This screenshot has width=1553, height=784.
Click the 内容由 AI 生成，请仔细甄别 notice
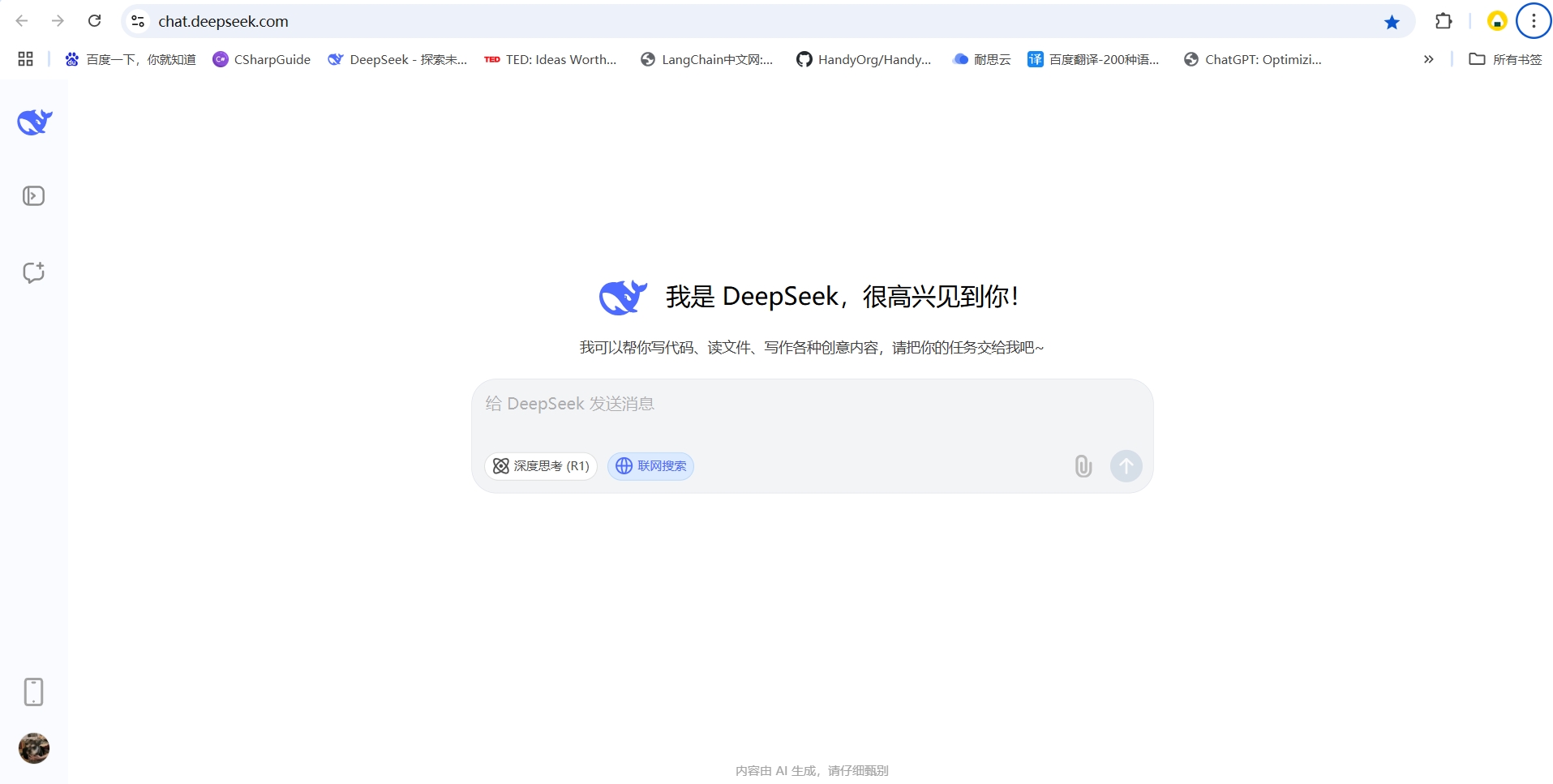click(812, 770)
